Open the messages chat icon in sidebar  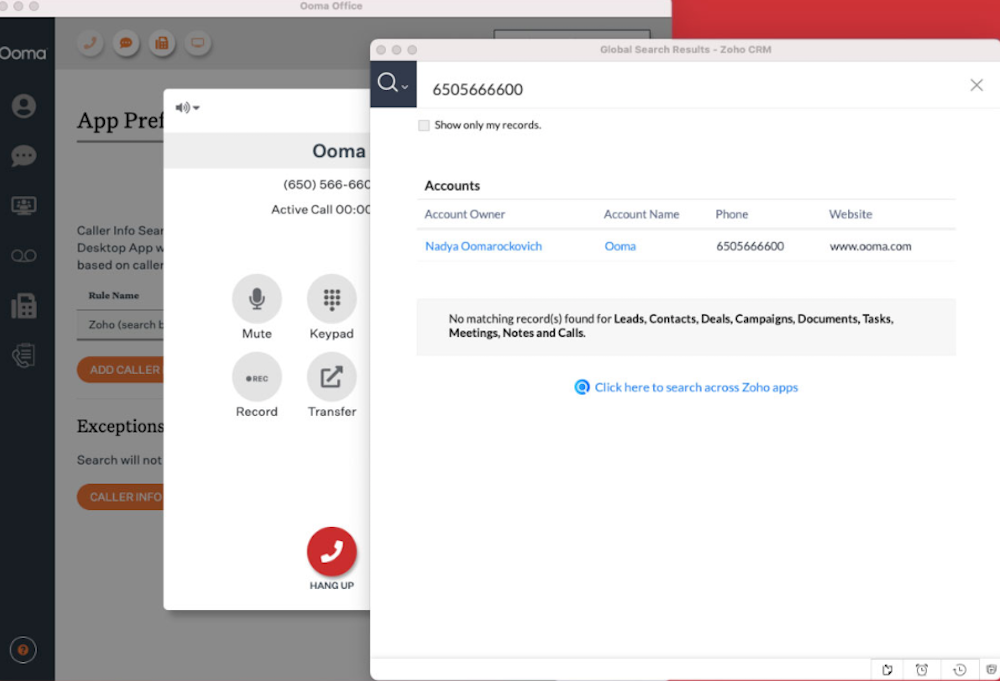(x=23, y=156)
